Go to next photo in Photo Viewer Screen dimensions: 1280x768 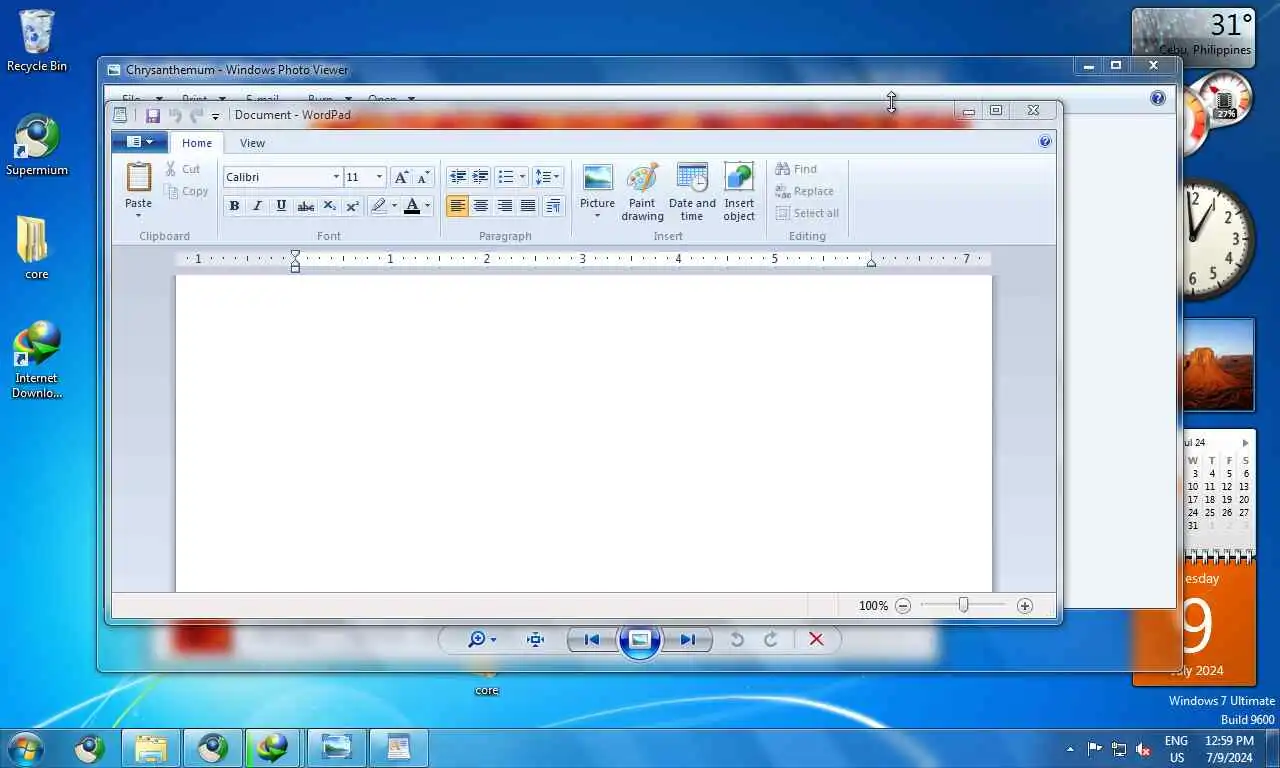point(688,640)
